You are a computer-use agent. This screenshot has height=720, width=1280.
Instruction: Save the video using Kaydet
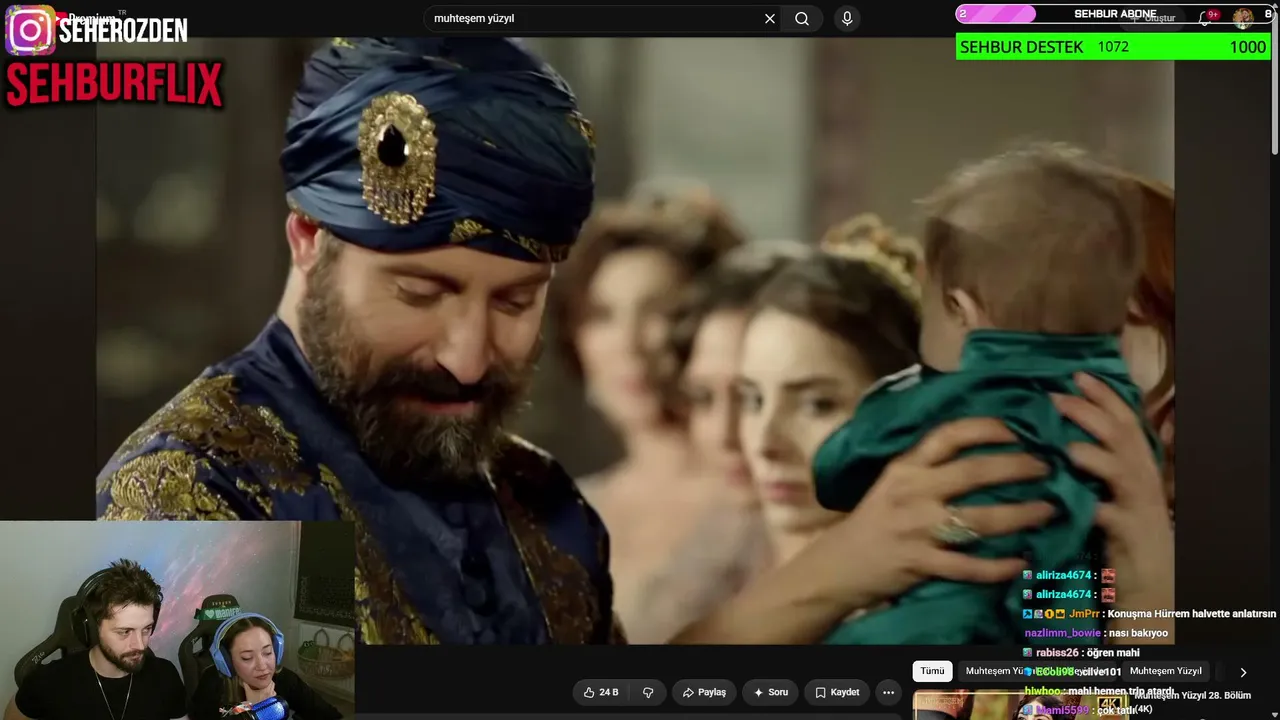click(x=837, y=692)
